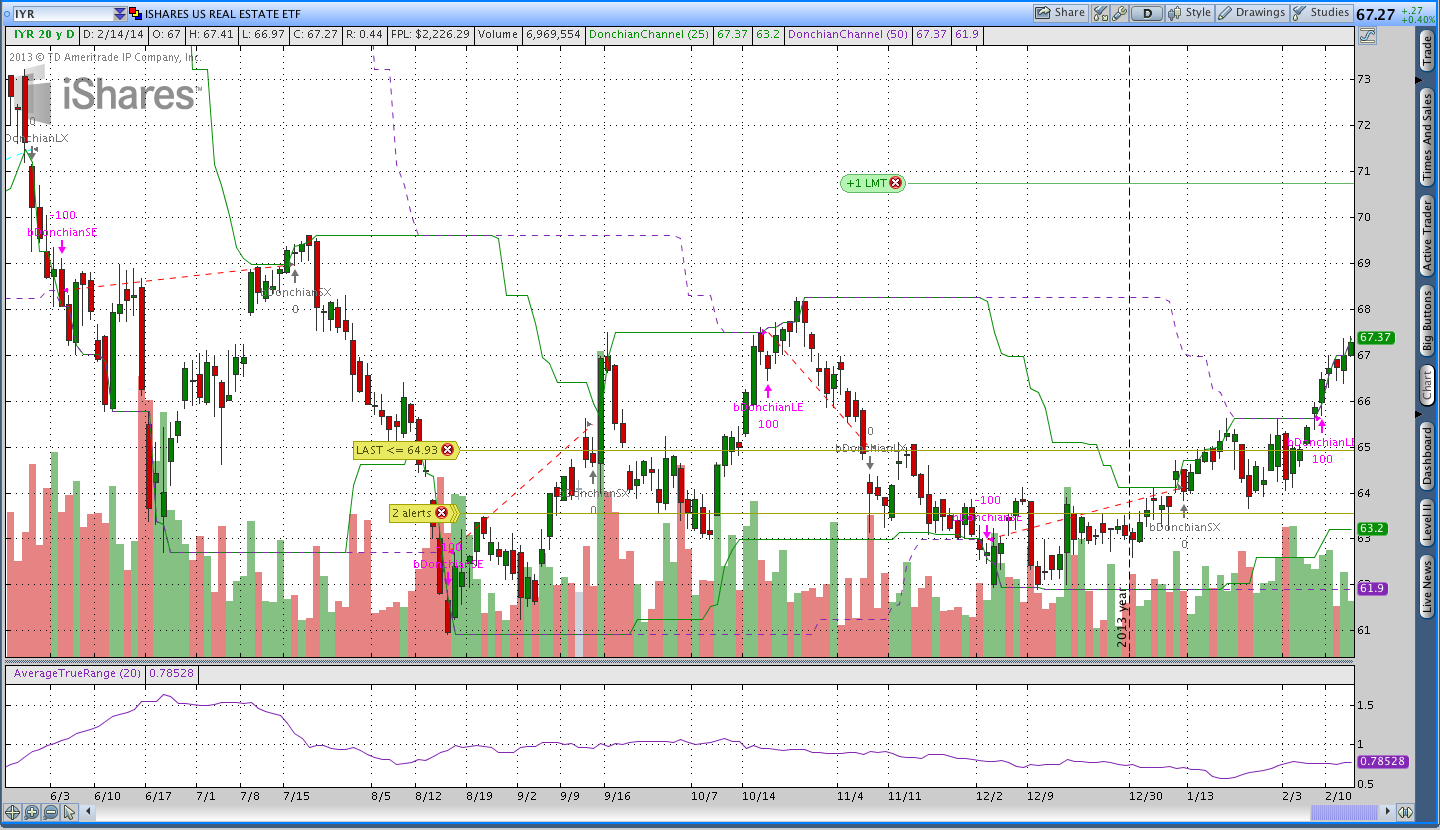The image size is (1440, 830).
Task: Open the Level II side tab
Action: [1427, 522]
